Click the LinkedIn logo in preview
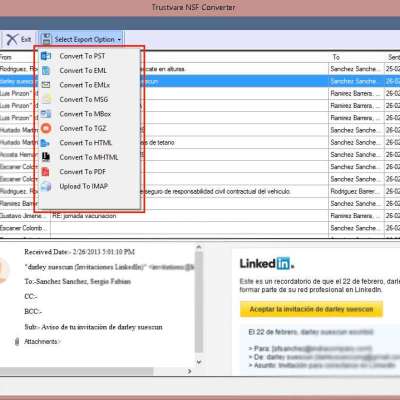The image size is (400, 400). tap(267, 264)
